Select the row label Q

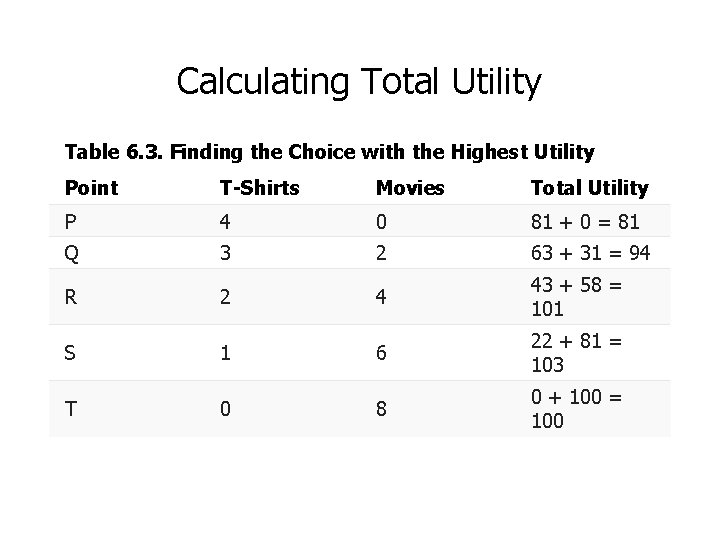coord(72,253)
